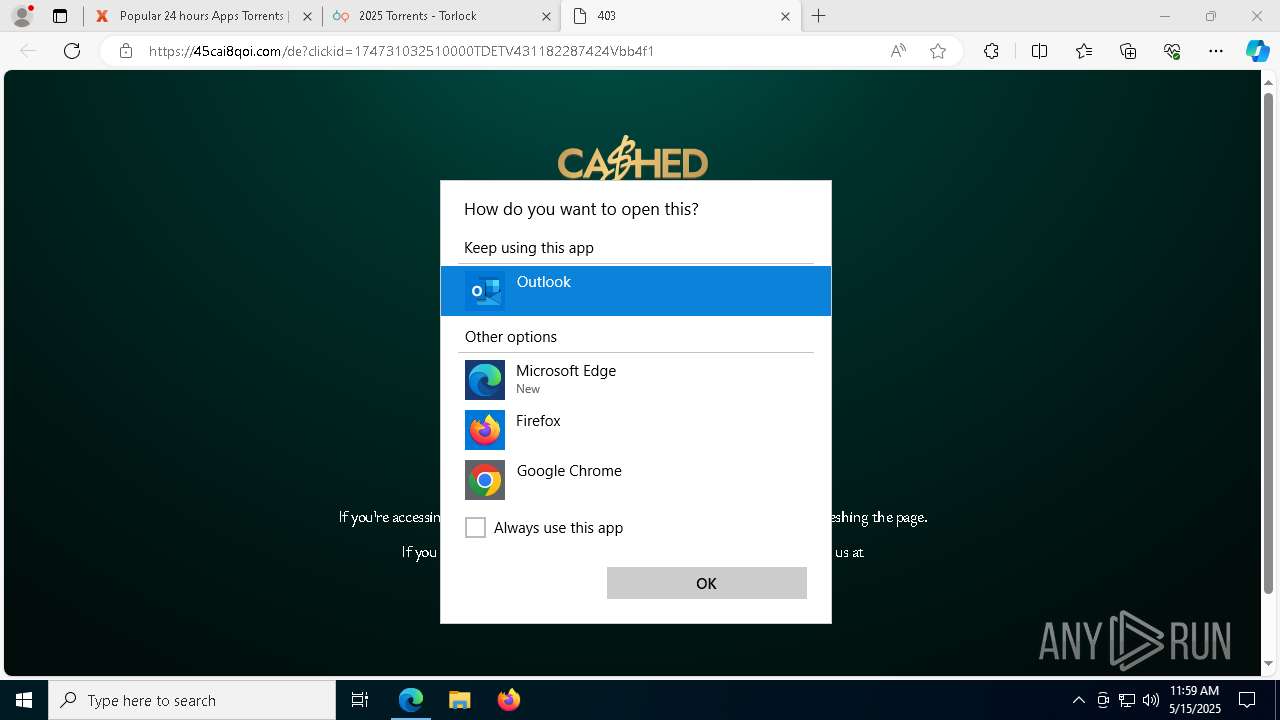Screen dimensions: 1280x720
Task: Close the 403 tab
Action: point(785,16)
